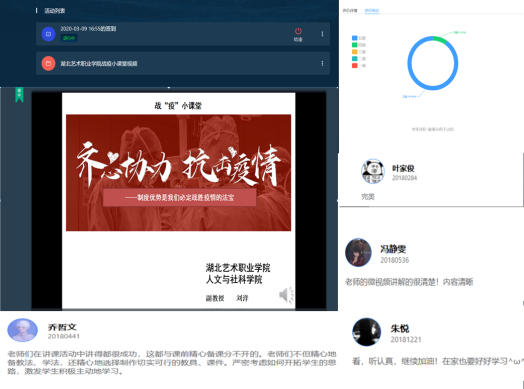The width and height of the screenshot is (524, 389).
Task: Toggle the green four-star legend entry
Action: tap(359, 45)
